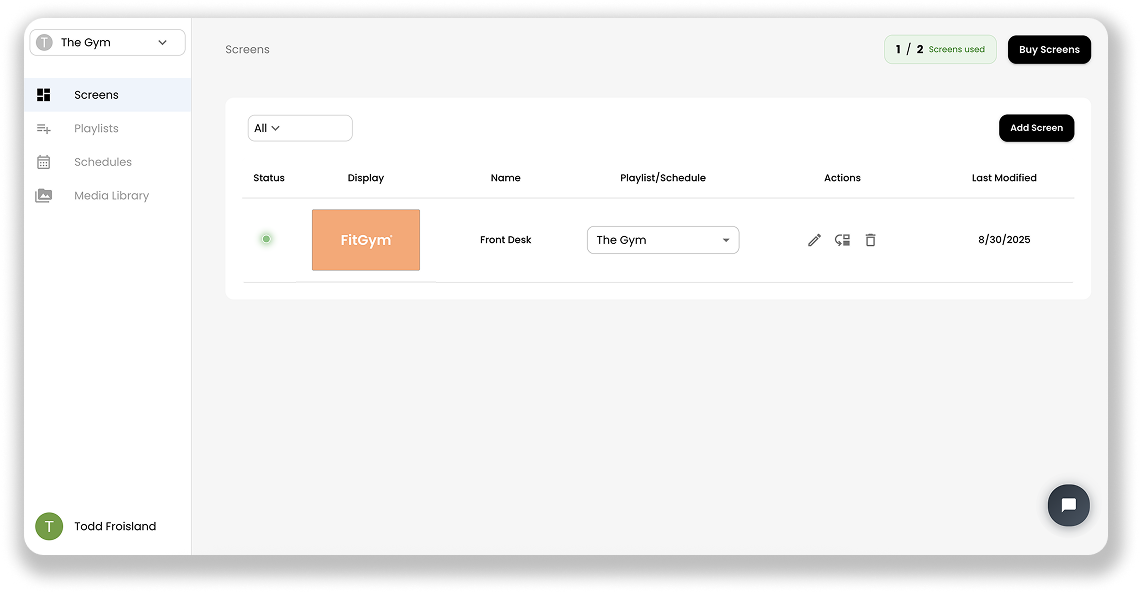Click the Add Screen button
This screenshot has width=1140, height=593.
(x=1036, y=128)
